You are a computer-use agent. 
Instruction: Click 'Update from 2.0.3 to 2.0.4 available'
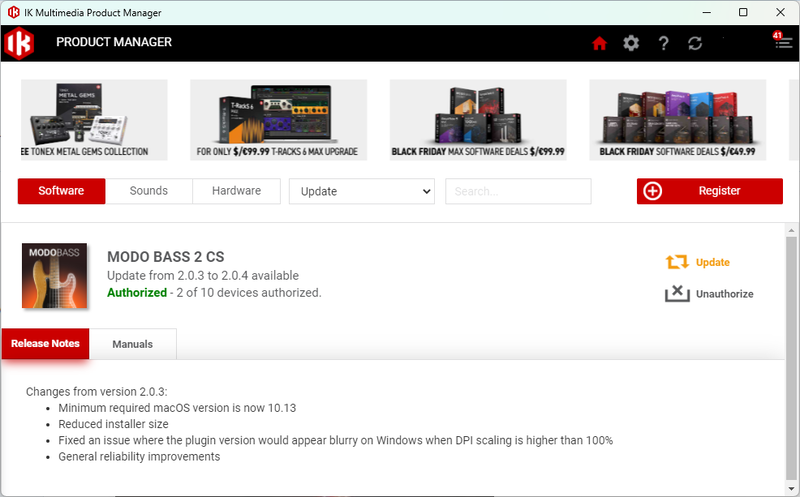coord(203,276)
